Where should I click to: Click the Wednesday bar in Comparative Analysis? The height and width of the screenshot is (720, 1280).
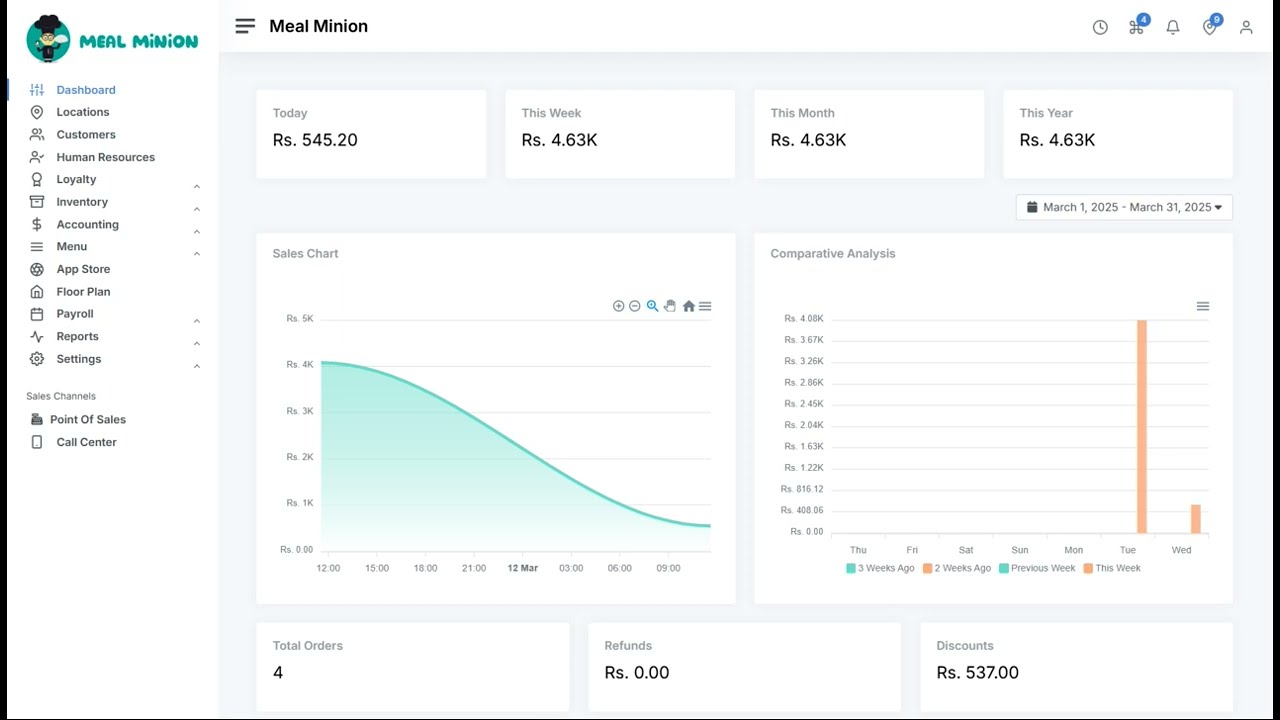pyautogui.click(x=1196, y=519)
